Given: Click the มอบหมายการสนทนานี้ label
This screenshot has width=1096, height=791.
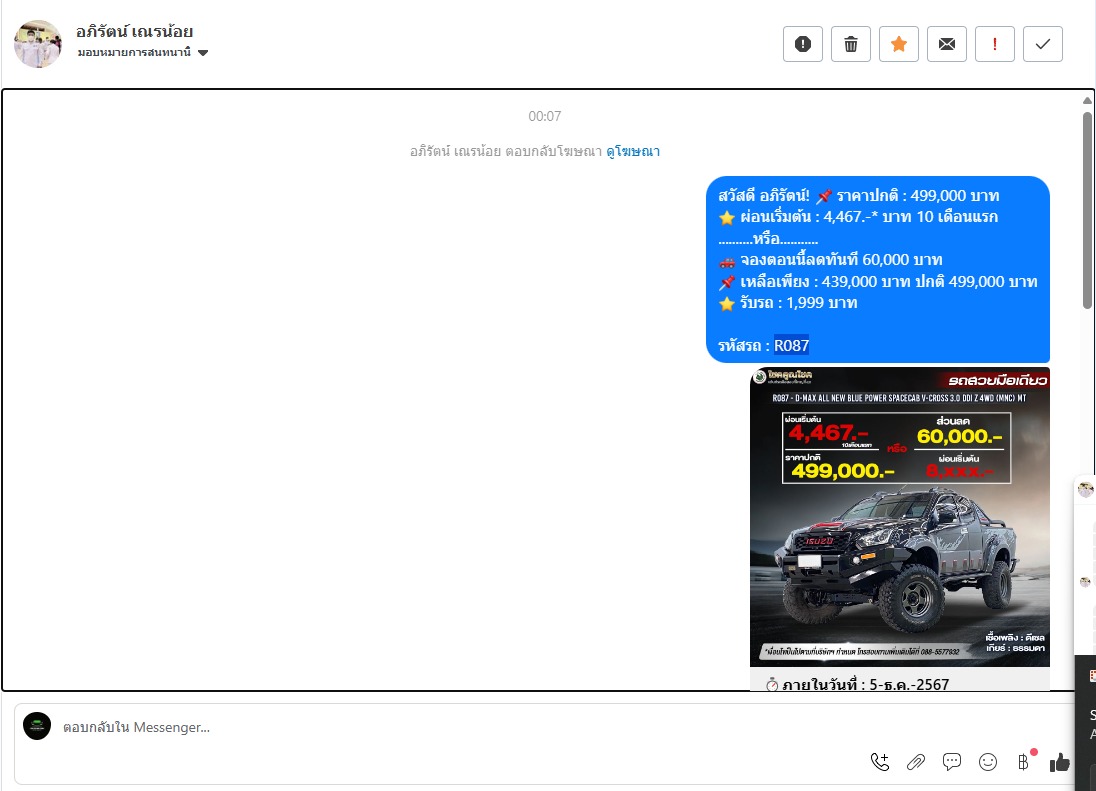Looking at the screenshot, I should click(x=134, y=52).
